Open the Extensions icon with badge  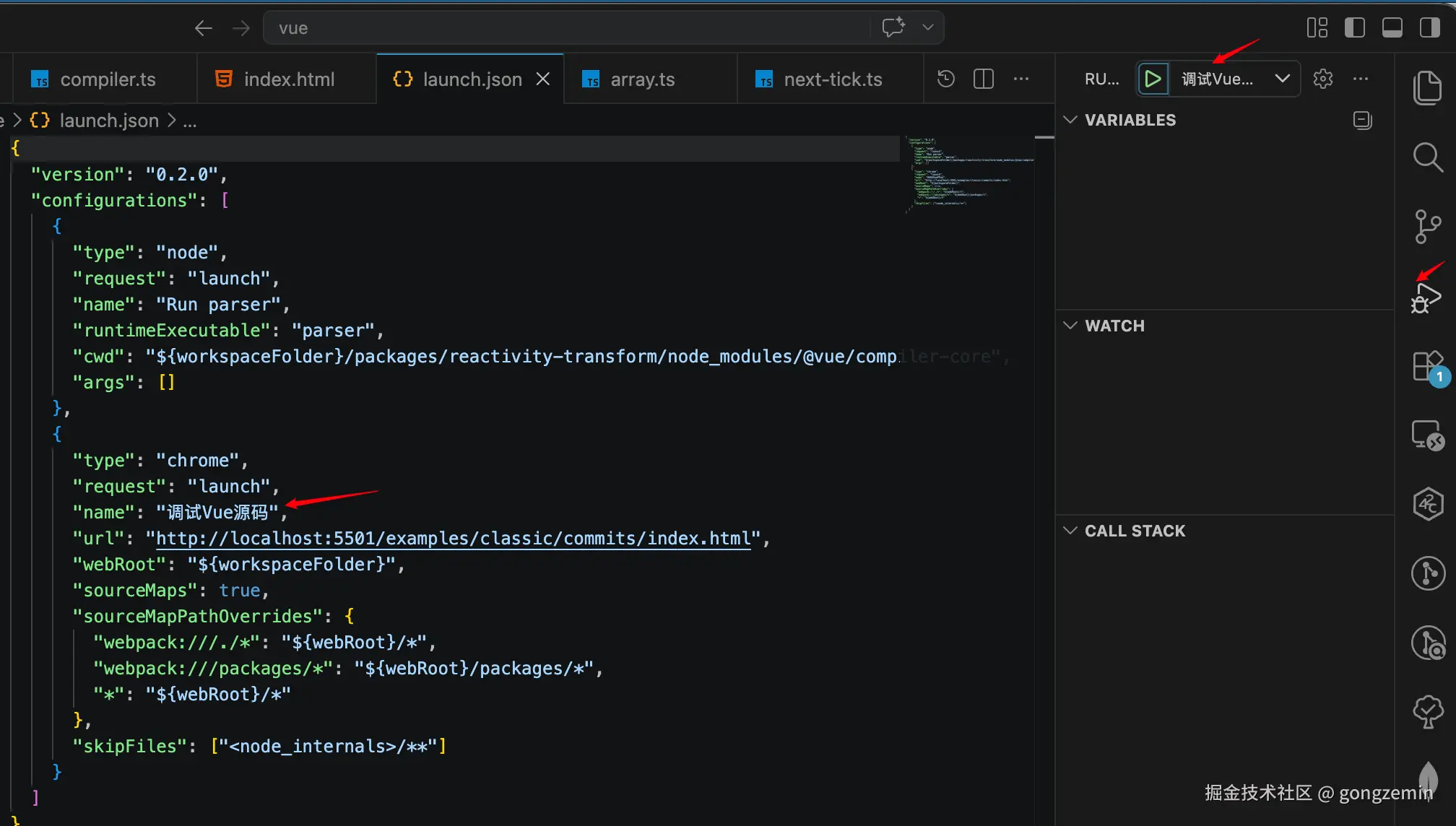point(1428,367)
